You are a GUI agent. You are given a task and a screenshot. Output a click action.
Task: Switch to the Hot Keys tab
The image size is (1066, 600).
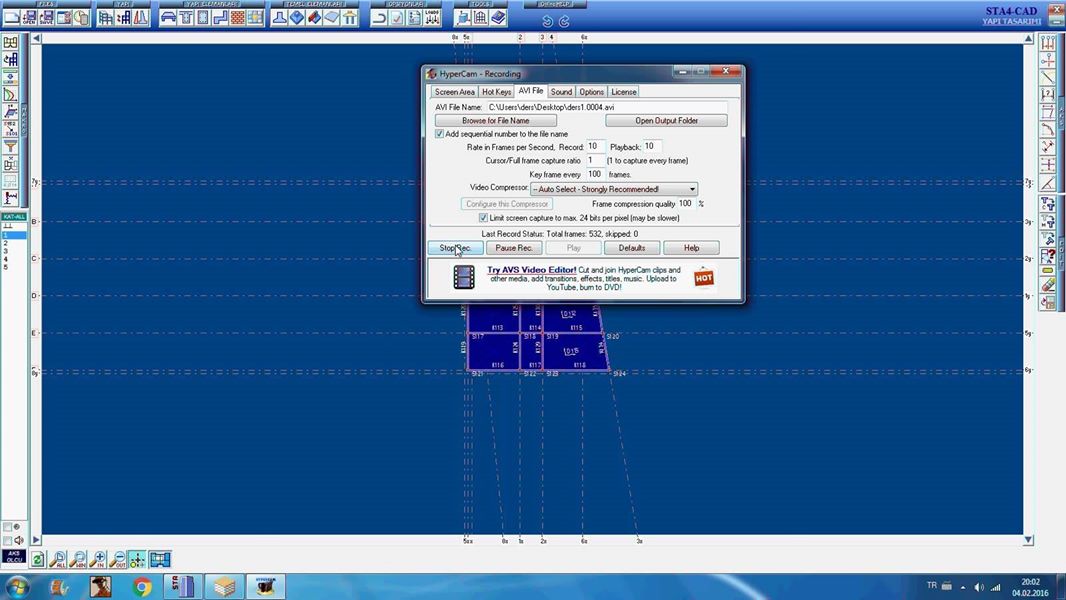point(496,92)
